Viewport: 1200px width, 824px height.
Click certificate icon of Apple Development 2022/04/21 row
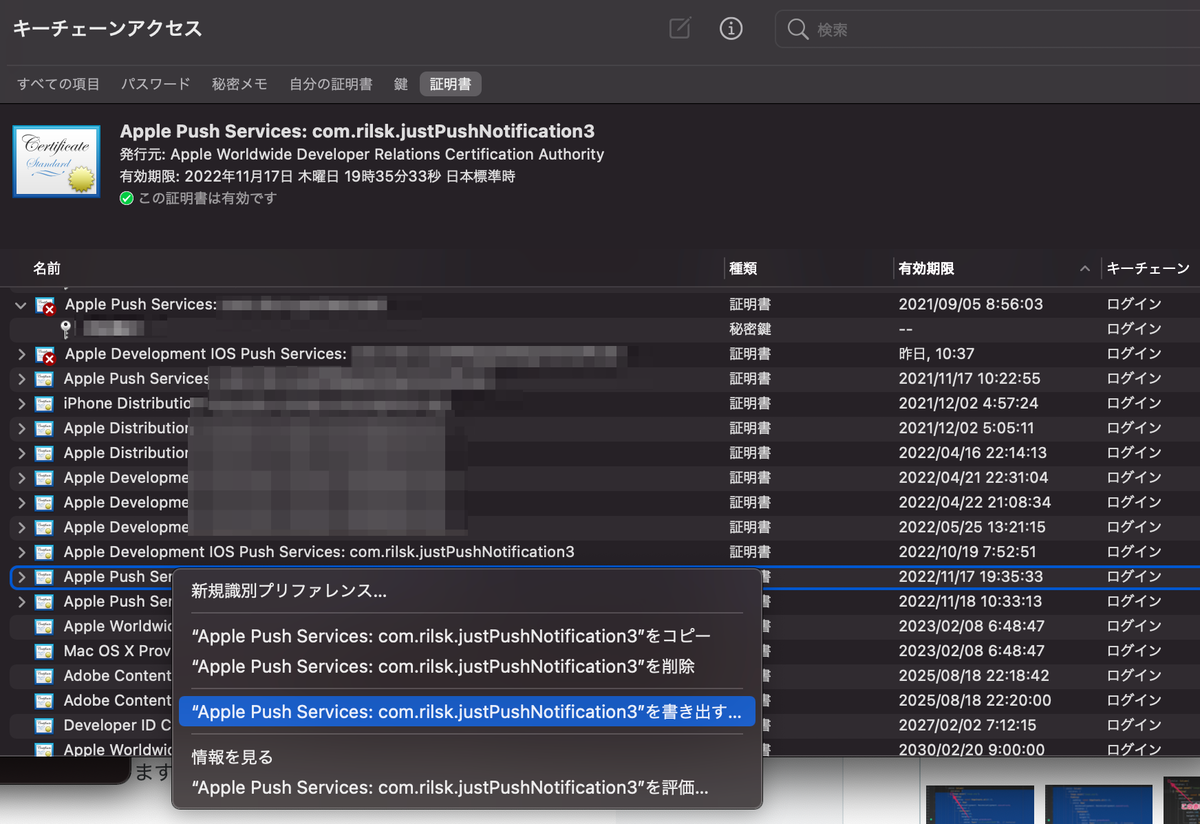click(44, 478)
